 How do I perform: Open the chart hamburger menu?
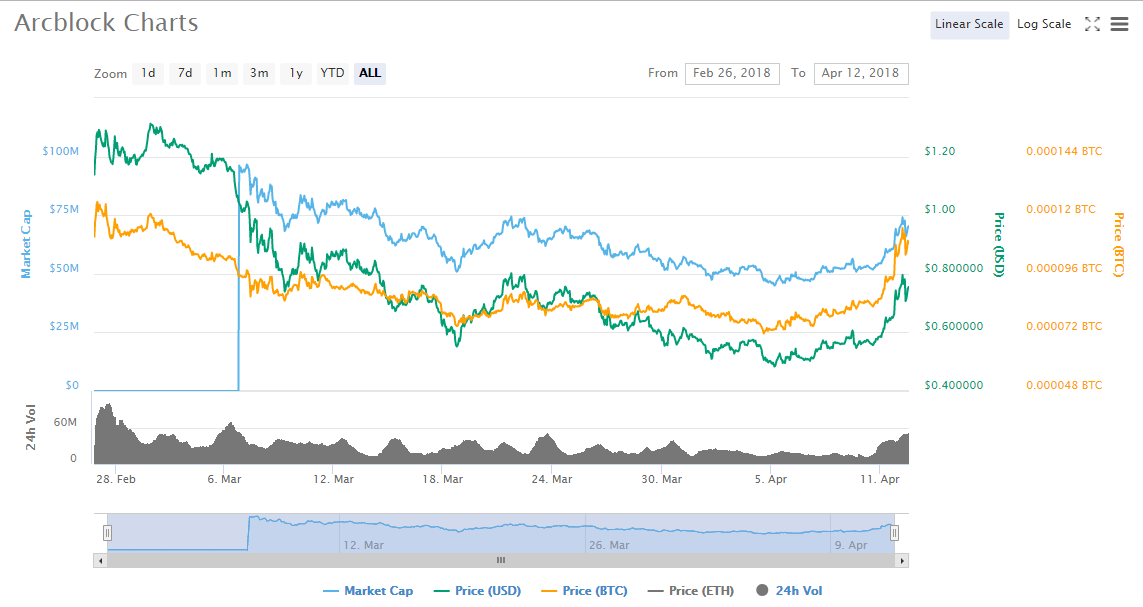pos(1119,24)
